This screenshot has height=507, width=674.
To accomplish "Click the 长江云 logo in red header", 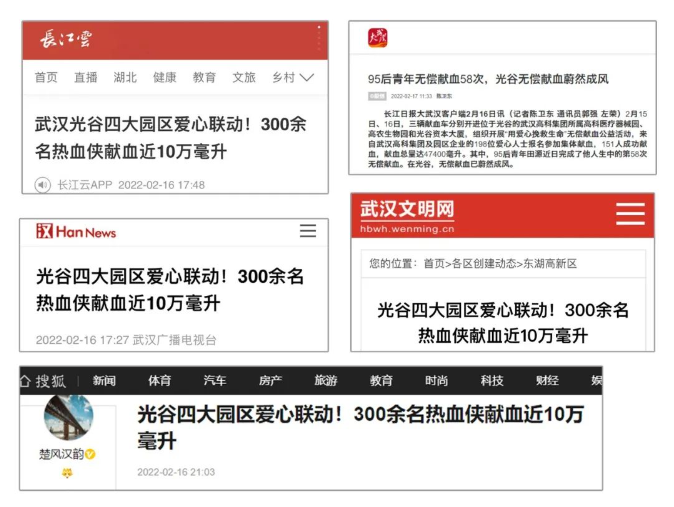I will point(66,39).
